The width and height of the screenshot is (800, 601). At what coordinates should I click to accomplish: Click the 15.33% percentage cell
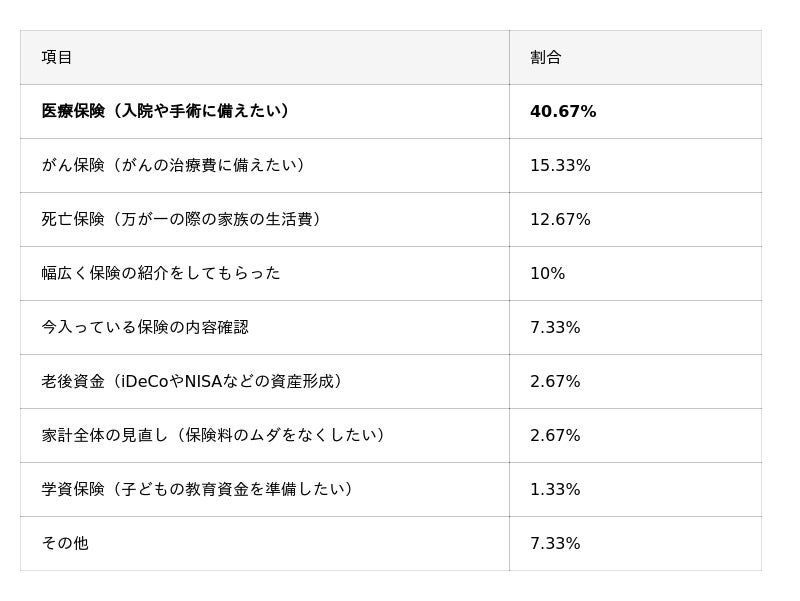click(560, 165)
